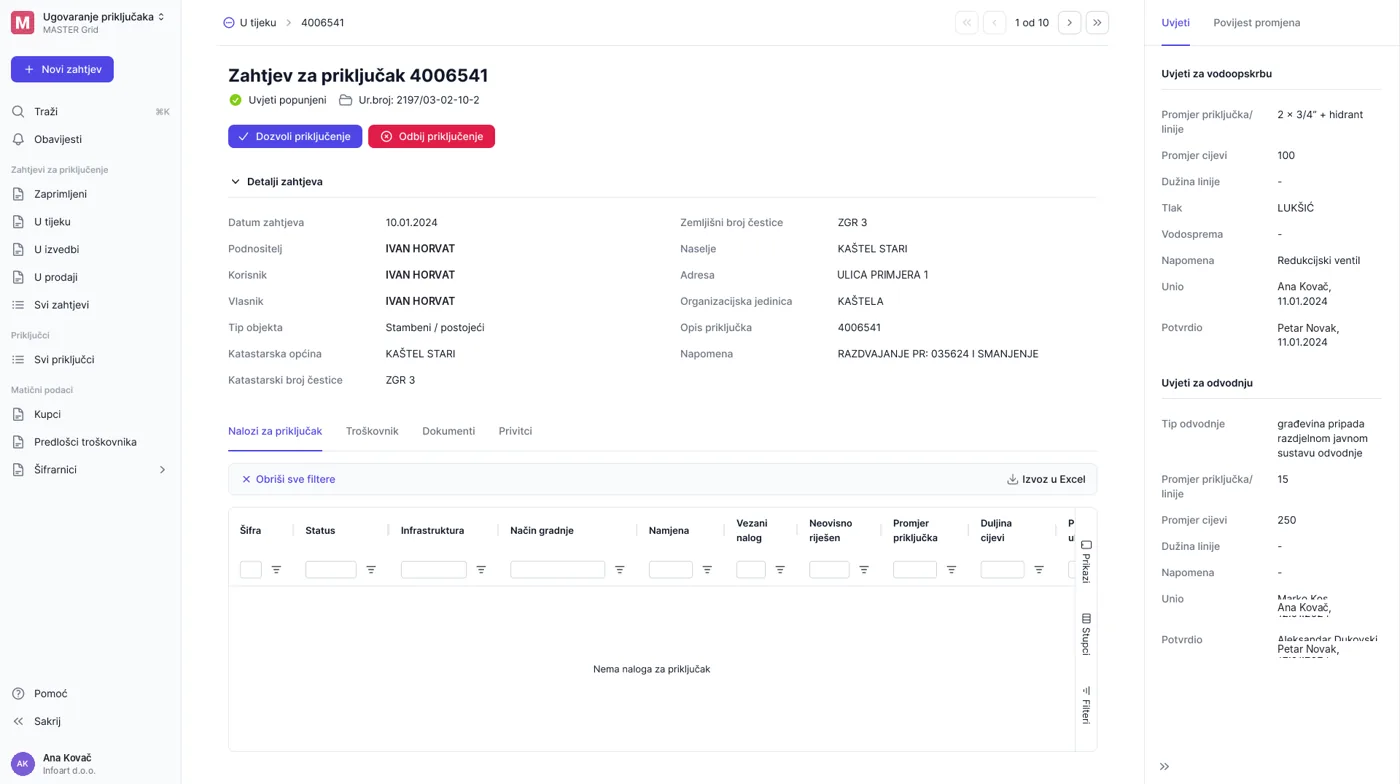Open the Promjer priključka column filter icon
This screenshot has width=1400, height=784.
951,569
